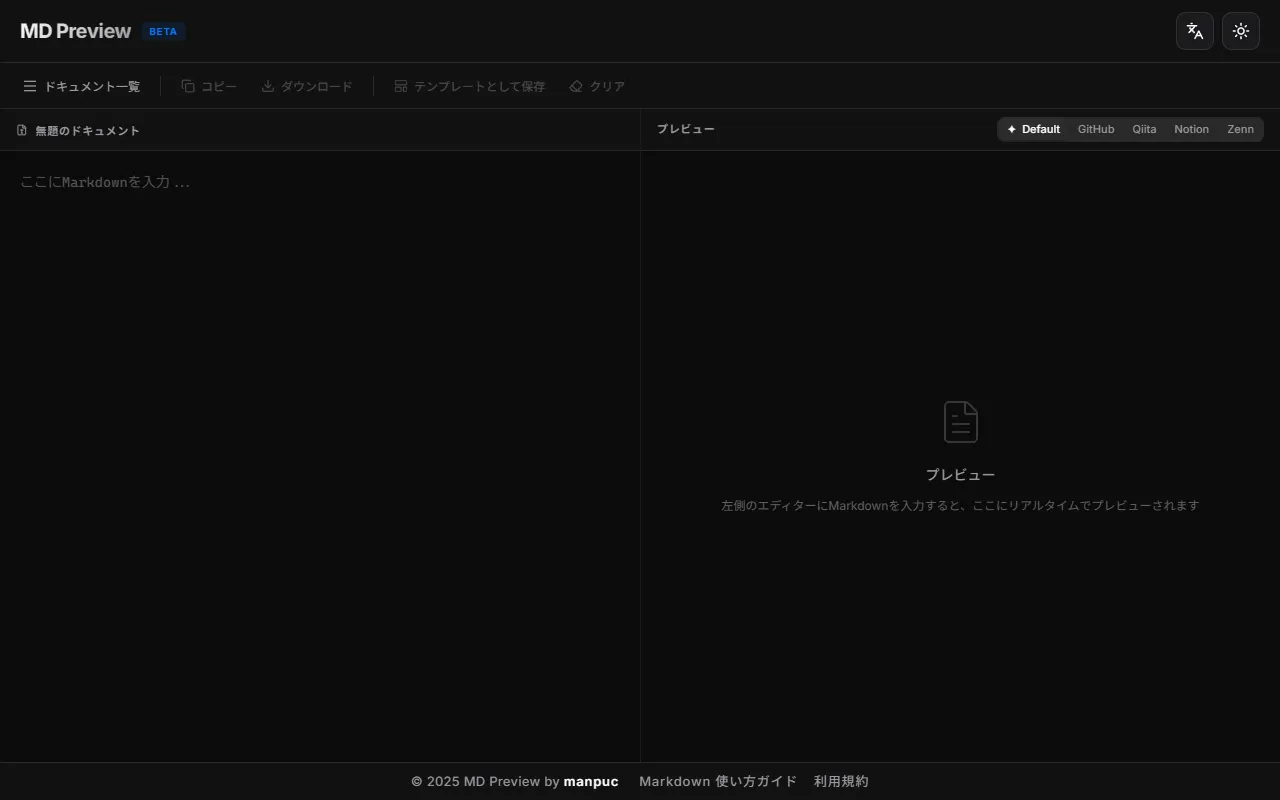Image resolution: width=1280 pixels, height=800 pixels.
Task: Switch preview style to Zenn
Action: click(x=1240, y=129)
